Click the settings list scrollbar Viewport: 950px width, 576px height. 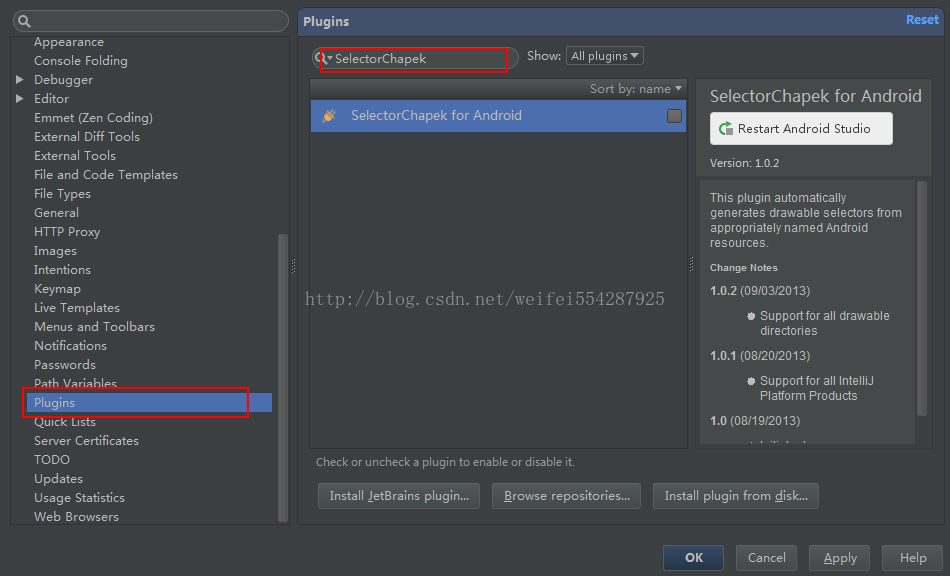tap(282, 377)
